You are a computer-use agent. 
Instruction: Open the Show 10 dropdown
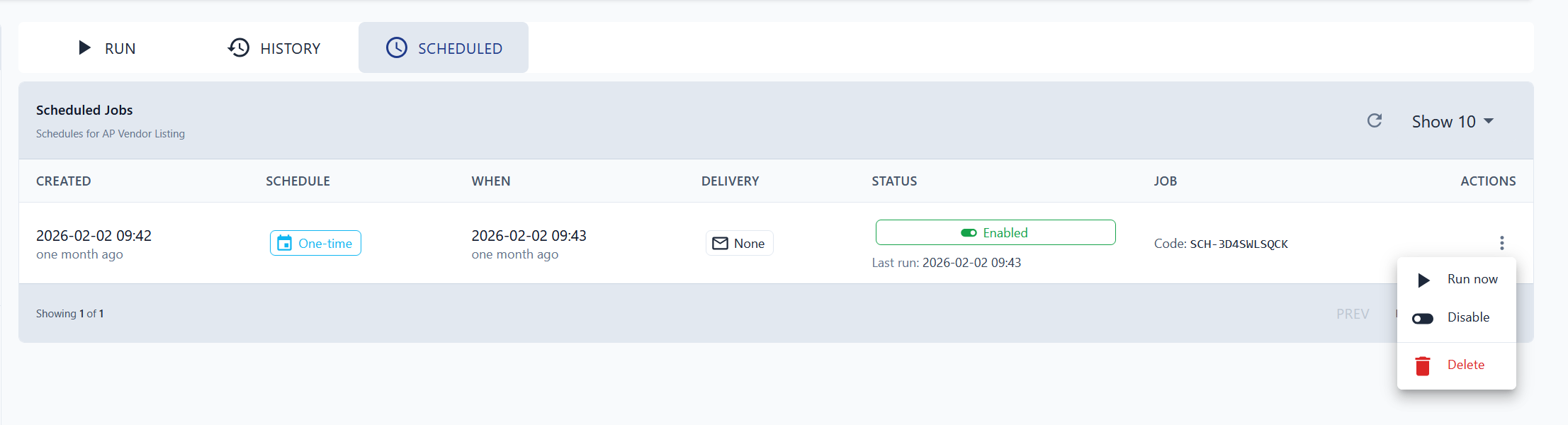[x=1451, y=121]
